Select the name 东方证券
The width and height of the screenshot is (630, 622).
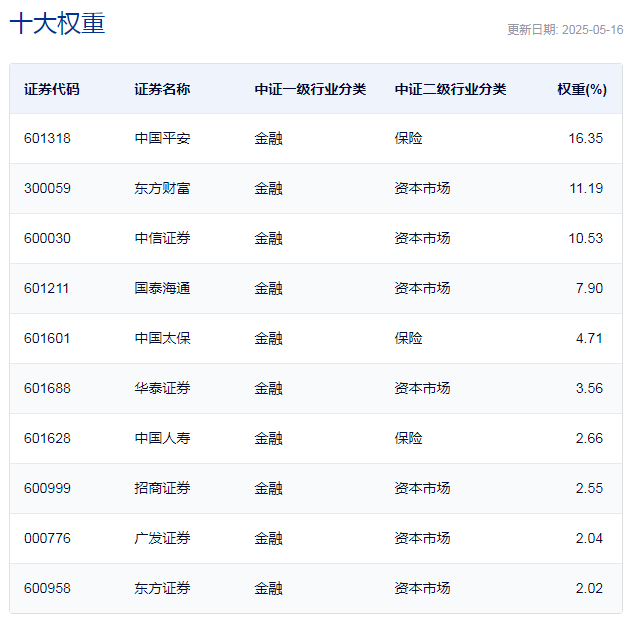162,588
